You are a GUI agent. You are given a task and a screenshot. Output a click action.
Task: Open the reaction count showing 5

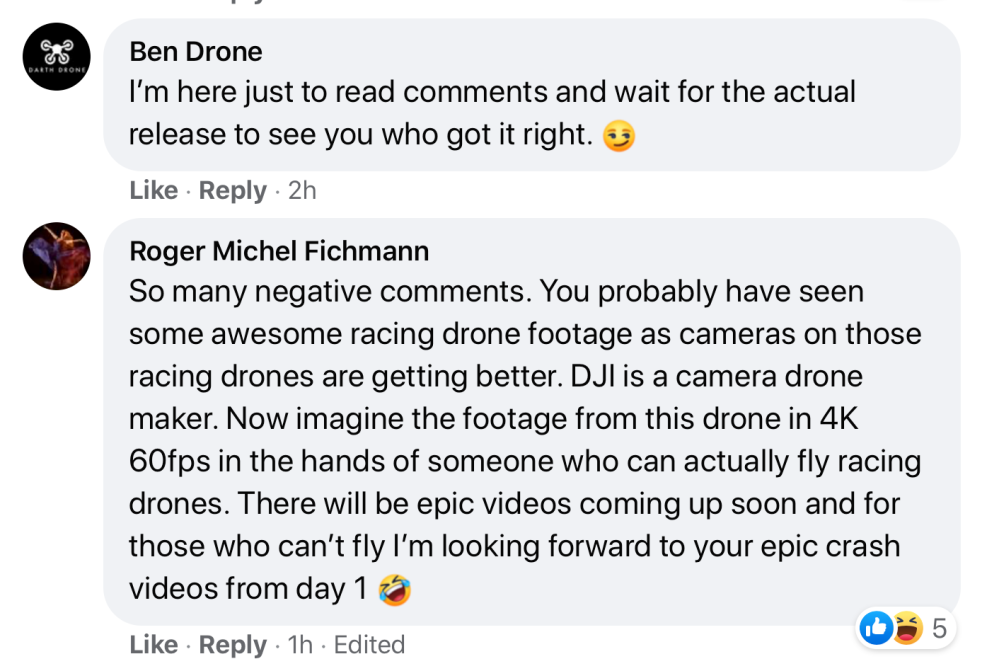(938, 628)
